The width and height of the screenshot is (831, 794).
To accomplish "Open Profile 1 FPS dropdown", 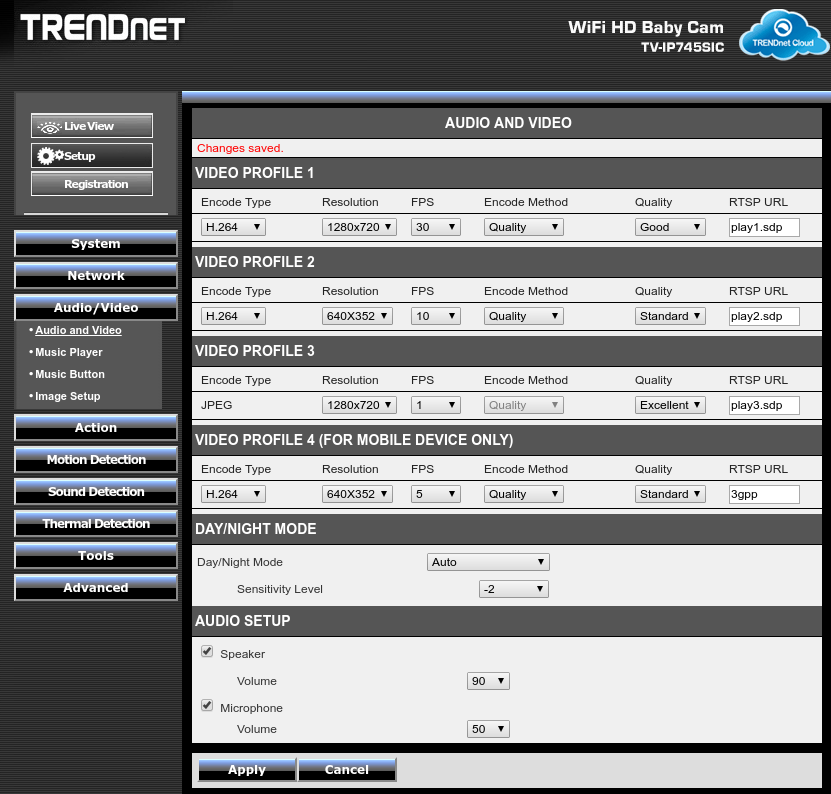I will click(436, 227).
